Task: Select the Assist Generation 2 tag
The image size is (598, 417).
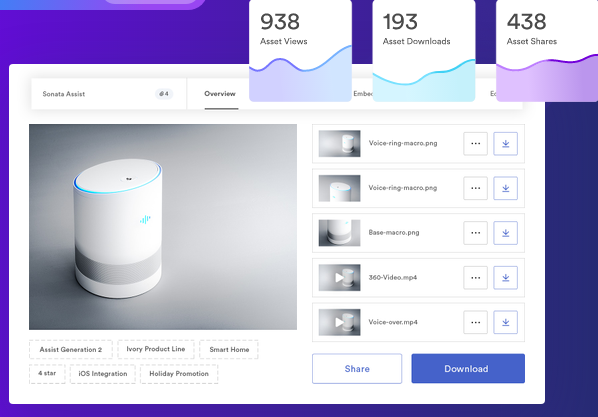Action: click(71, 349)
